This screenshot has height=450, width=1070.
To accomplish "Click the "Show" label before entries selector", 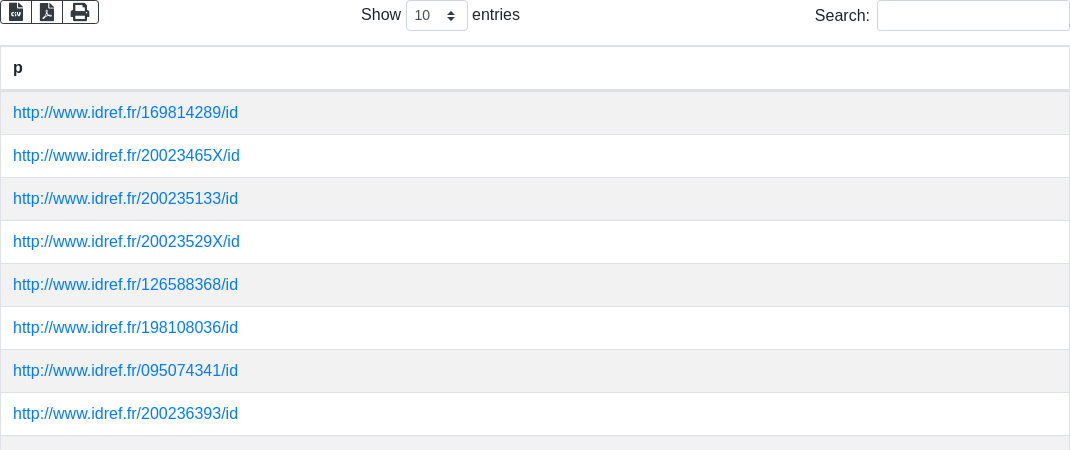I will (x=380, y=15).
